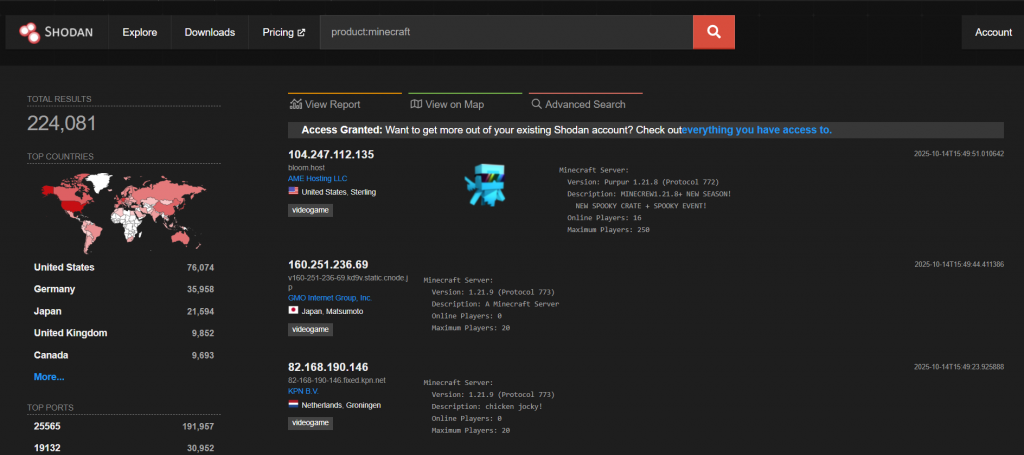Viewport: 1024px width, 455px height.
Task: Click the 224,081 total results count
Action: pyautogui.click(x=61, y=123)
